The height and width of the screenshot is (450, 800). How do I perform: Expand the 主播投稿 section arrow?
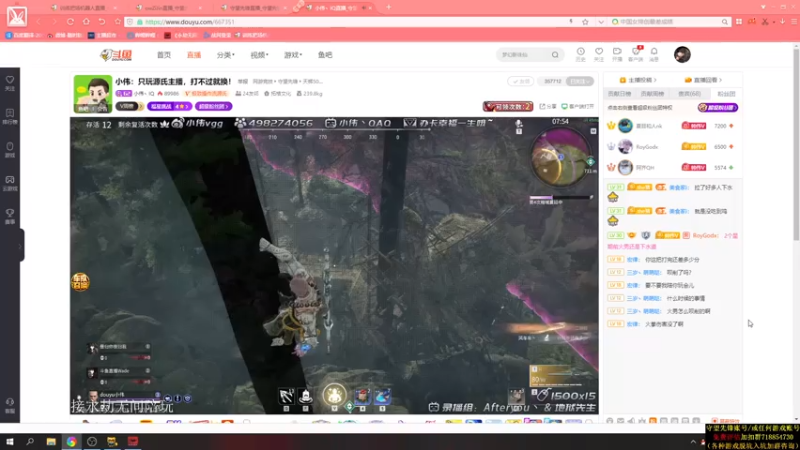pos(655,80)
